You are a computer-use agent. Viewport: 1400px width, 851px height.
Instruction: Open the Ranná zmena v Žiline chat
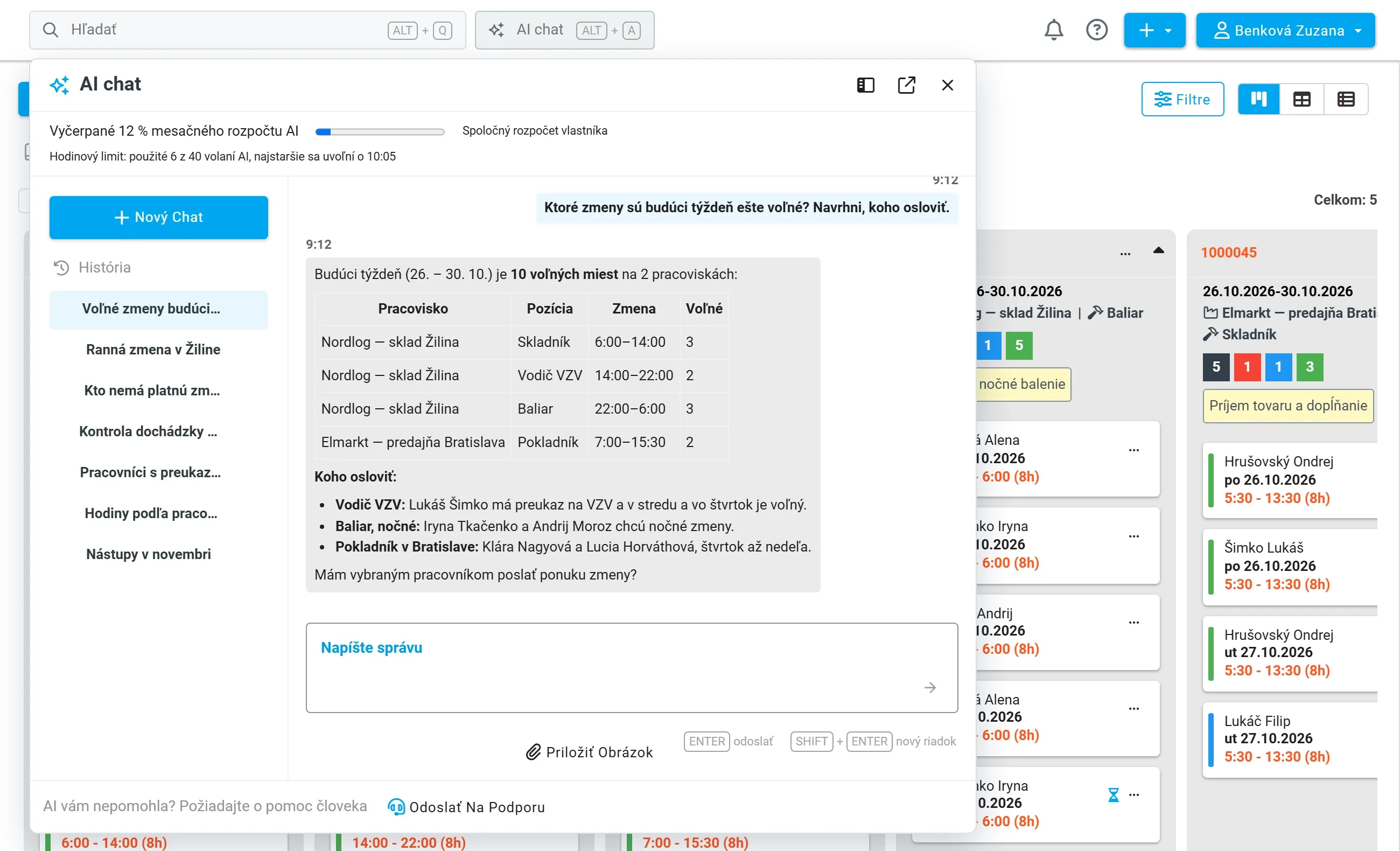click(x=153, y=350)
